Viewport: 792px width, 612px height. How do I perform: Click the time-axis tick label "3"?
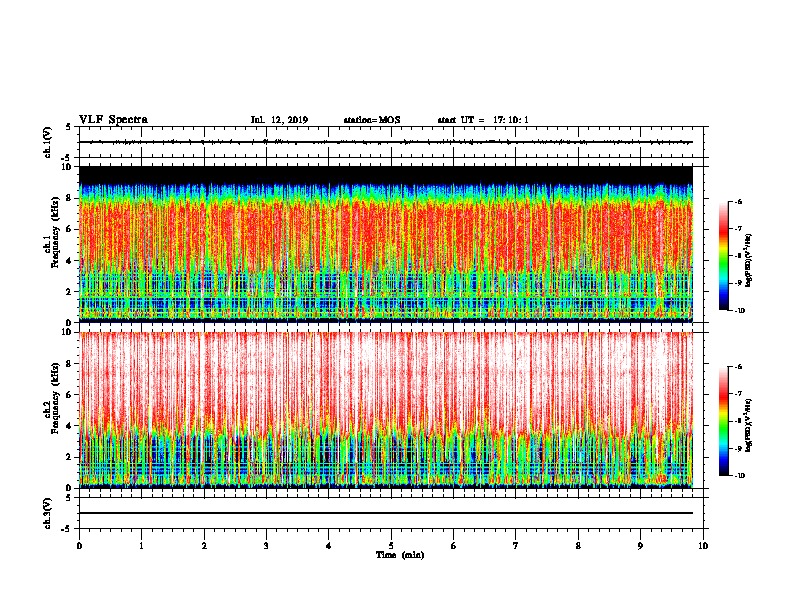point(266,546)
